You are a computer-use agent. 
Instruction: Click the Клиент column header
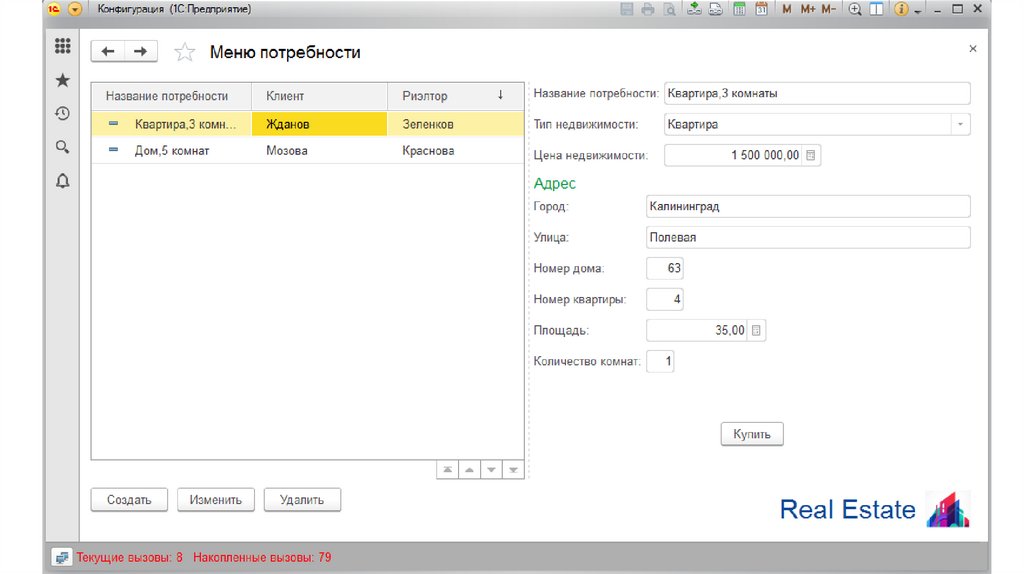point(318,96)
